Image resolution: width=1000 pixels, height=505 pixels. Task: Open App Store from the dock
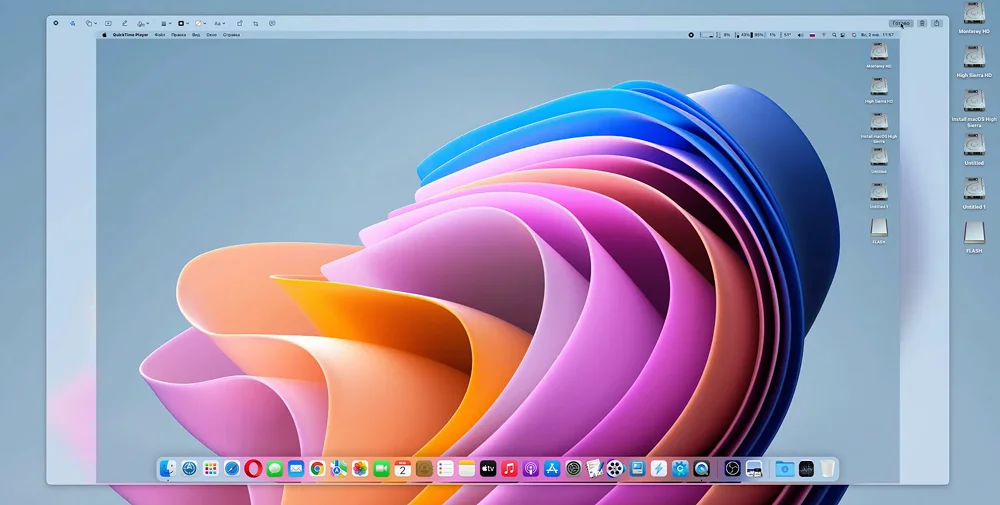click(x=552, y=469)
